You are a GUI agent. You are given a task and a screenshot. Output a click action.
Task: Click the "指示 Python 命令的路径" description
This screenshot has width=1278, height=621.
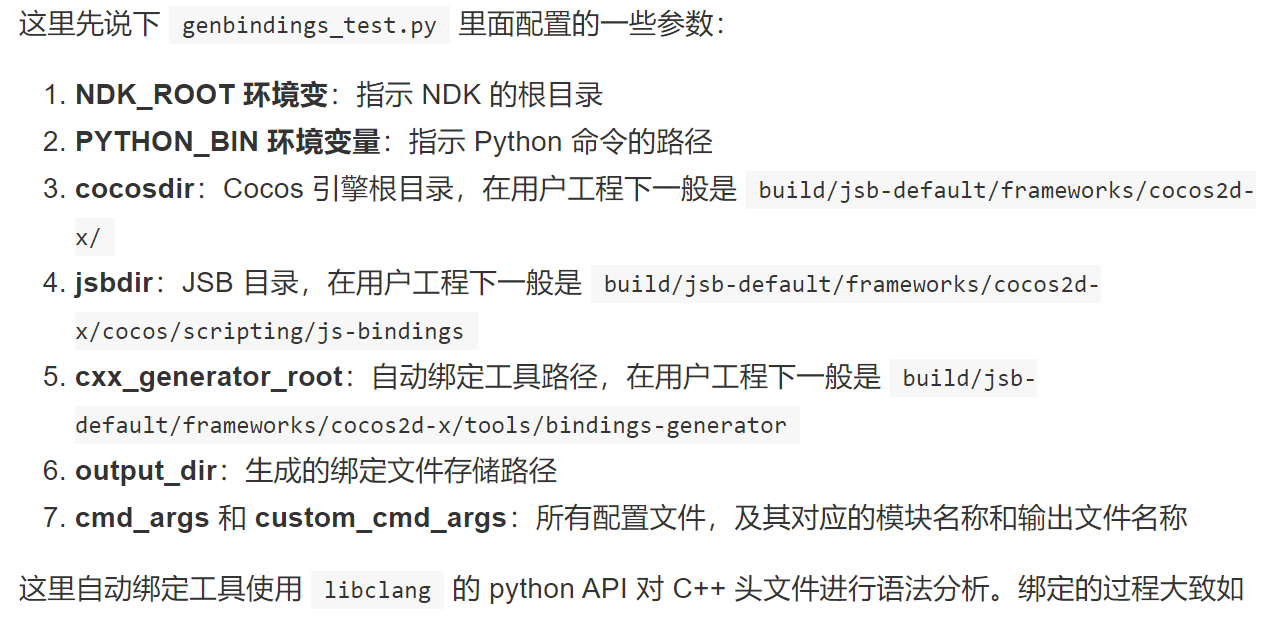tap(560, 143)
